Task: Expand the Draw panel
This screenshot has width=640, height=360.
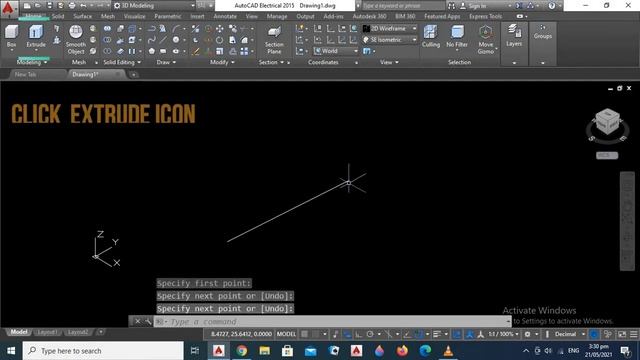Action: click(x=166, y=62)
